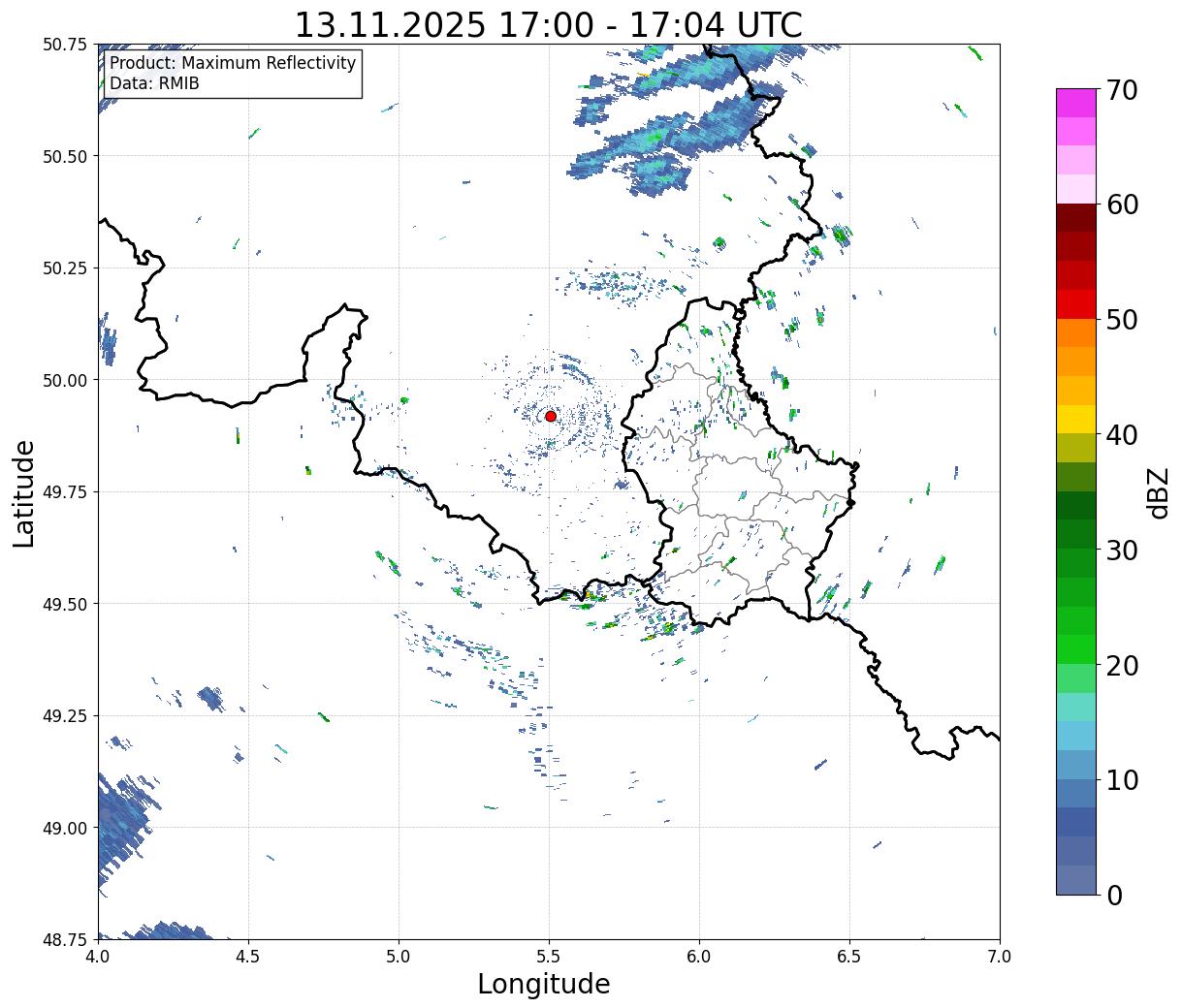Image resolution: width=1182 pixels, height=1008 pixels.
Task: Click the red radar station marker
Action: point(550,416)
